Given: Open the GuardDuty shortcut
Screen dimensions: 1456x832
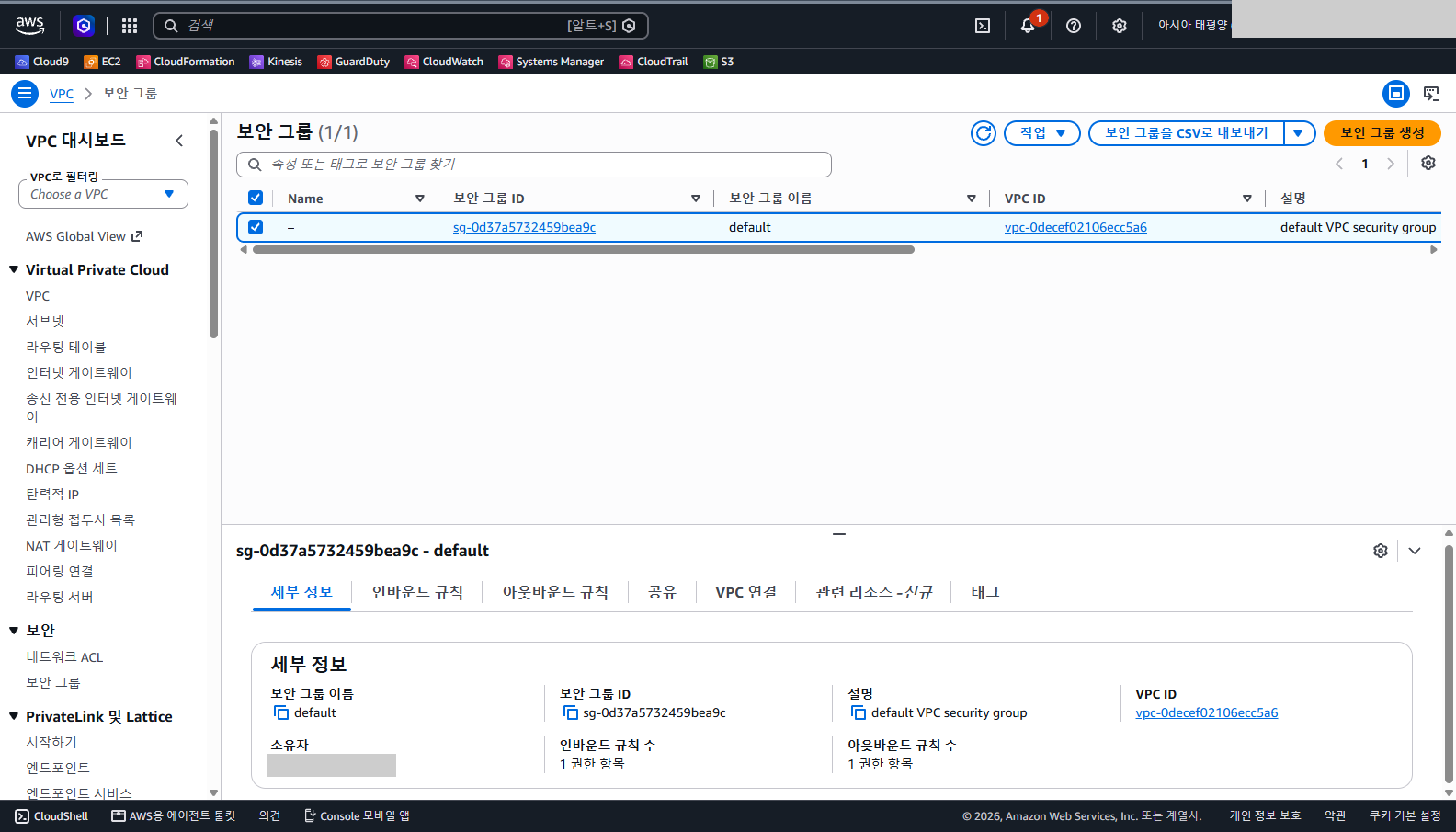Looking at the screenshot, I should click(354, 62).
